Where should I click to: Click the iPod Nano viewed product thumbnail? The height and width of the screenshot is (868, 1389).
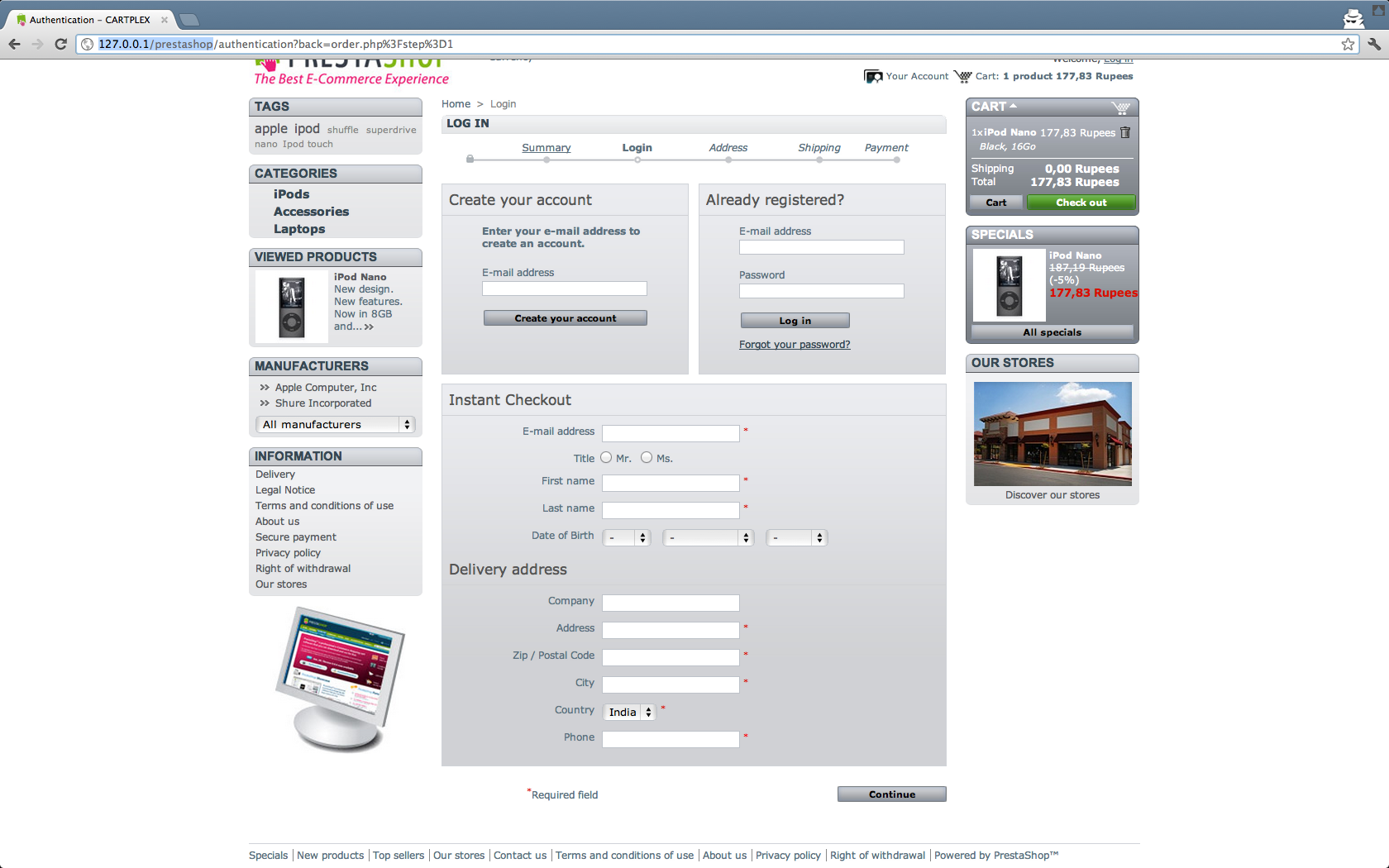(x=292, y=307)
